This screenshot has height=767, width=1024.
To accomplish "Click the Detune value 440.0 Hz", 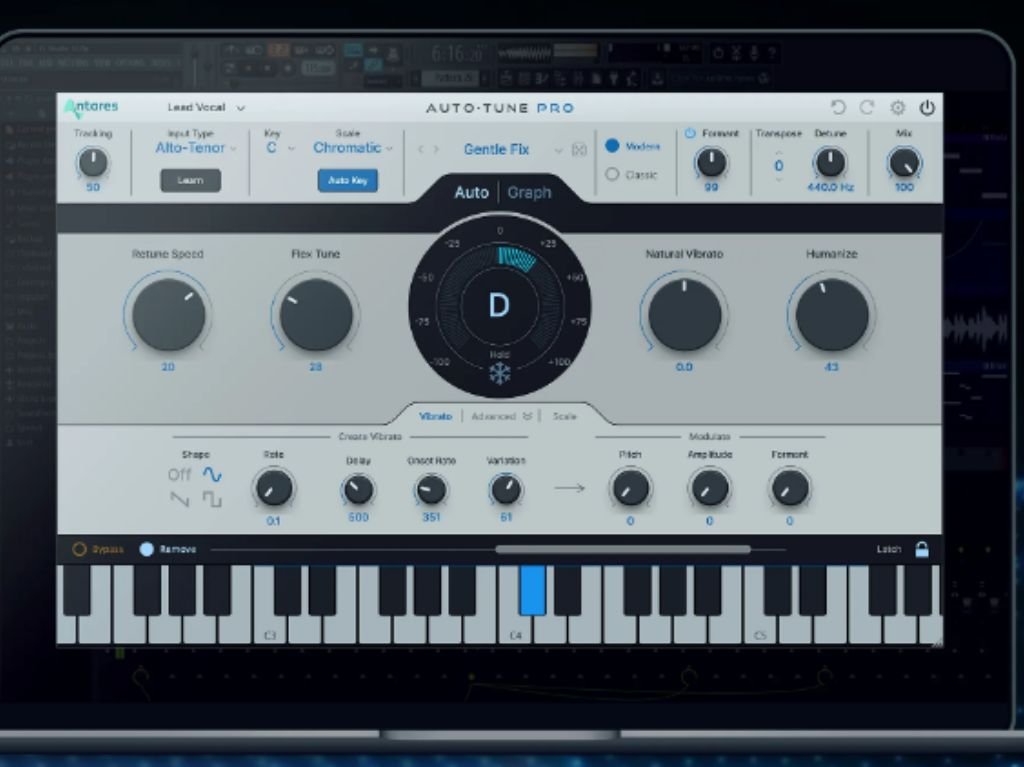I will [830, 188].
